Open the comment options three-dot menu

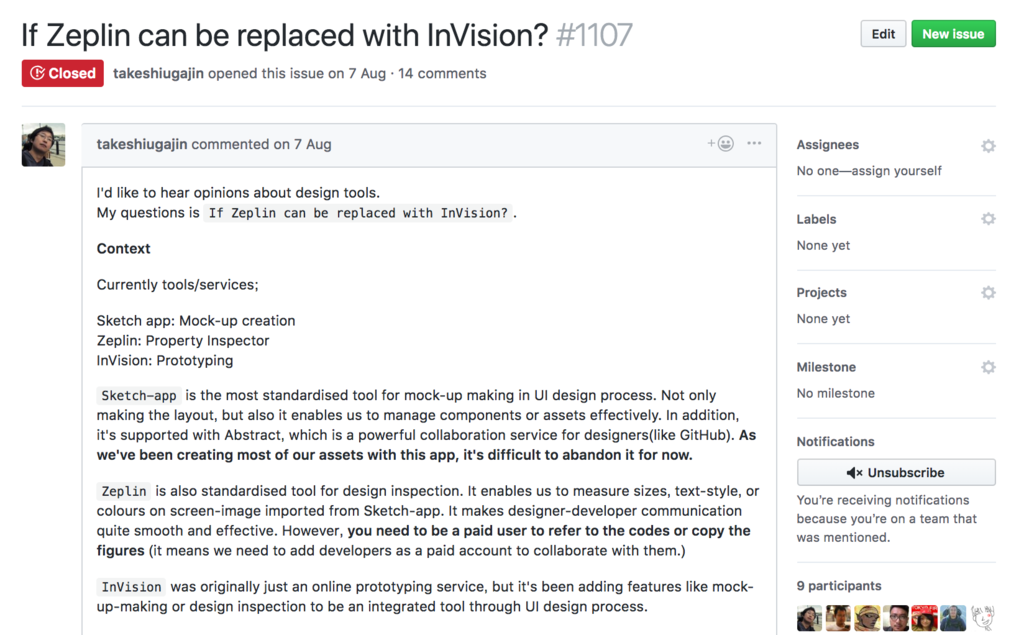754,144
